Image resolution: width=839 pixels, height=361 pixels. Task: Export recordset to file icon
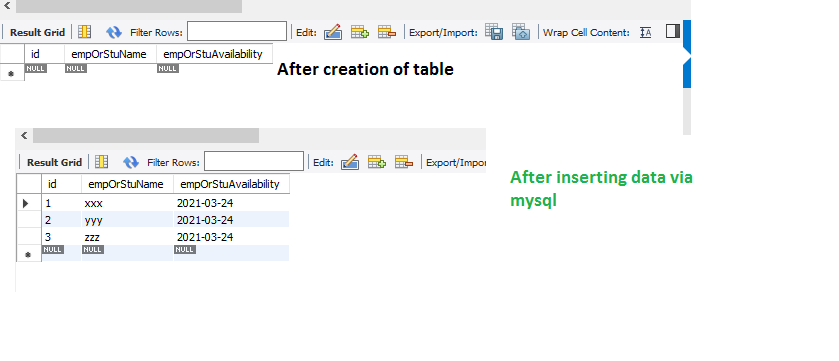click(494, 32)
